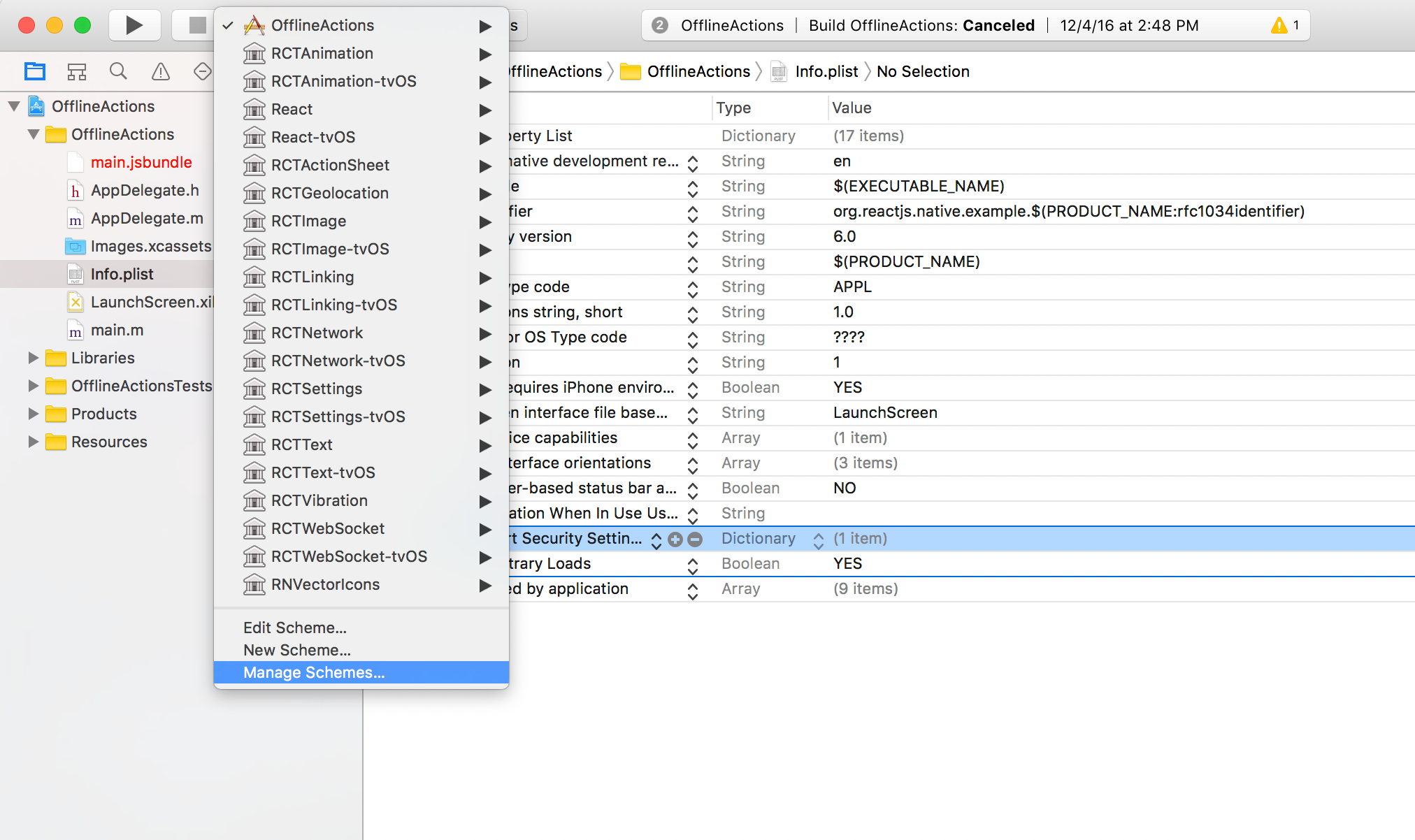
Task: Choose Edit Scheme from the menu
Action: pos(294,627)
